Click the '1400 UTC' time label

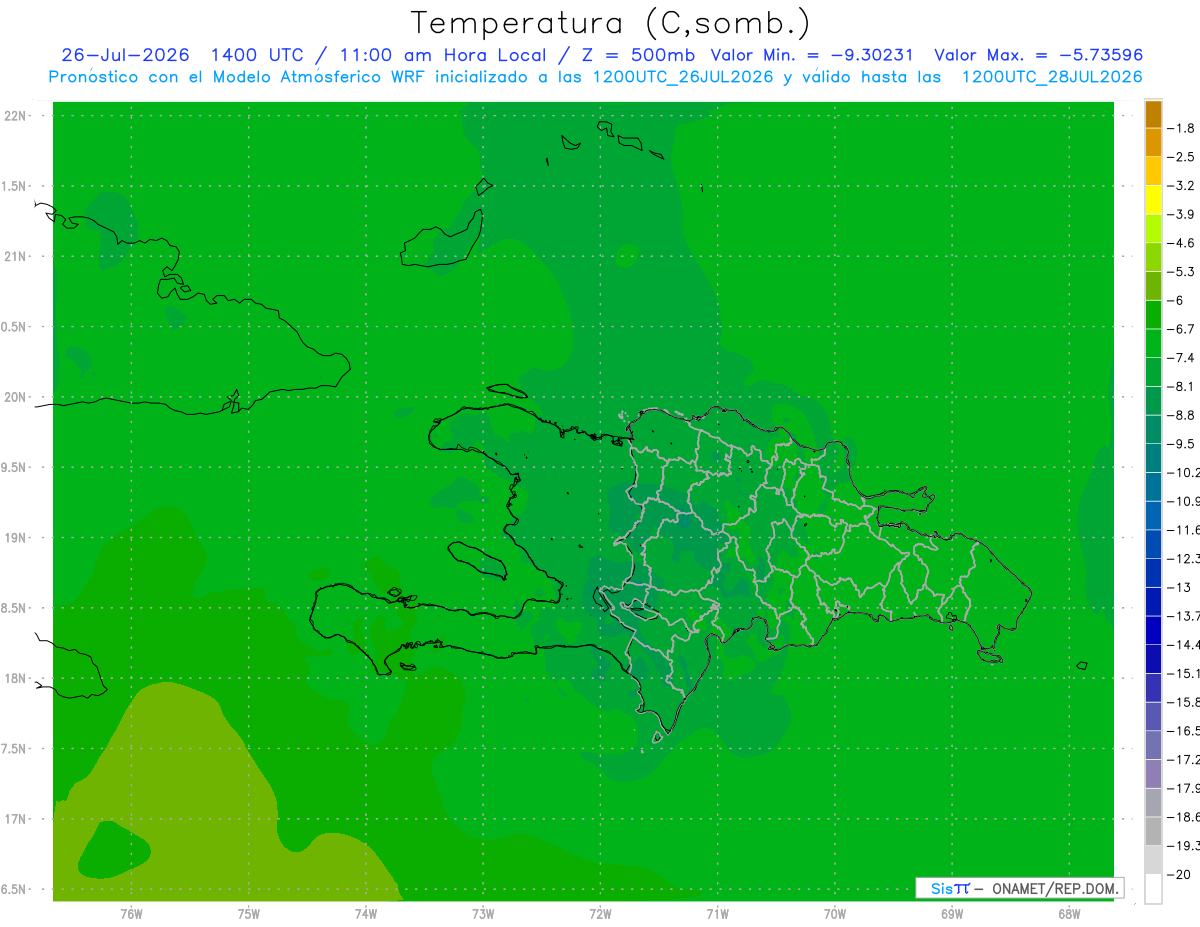(256, 55)
